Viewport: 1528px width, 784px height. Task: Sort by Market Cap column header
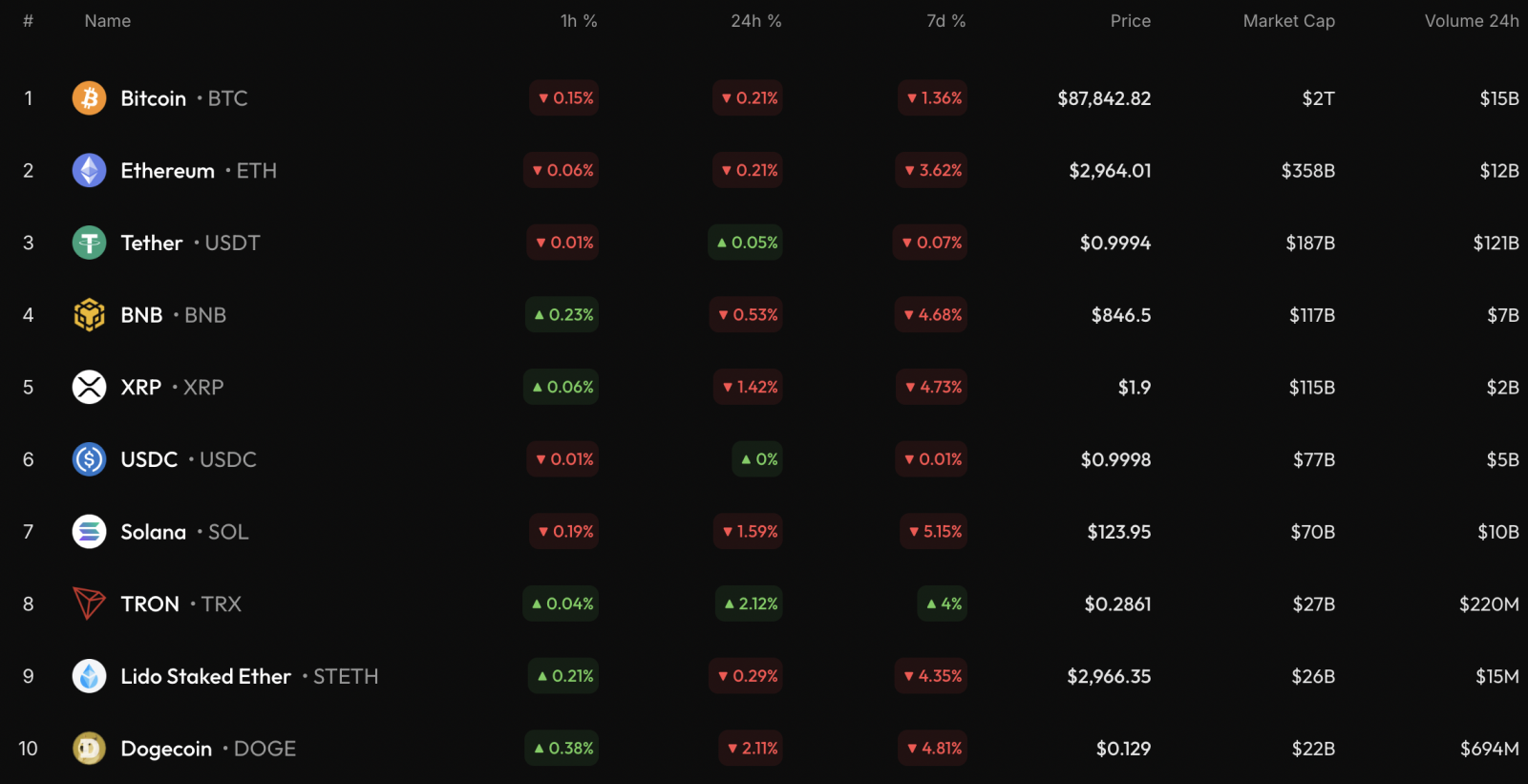[x=1288, y=21]
